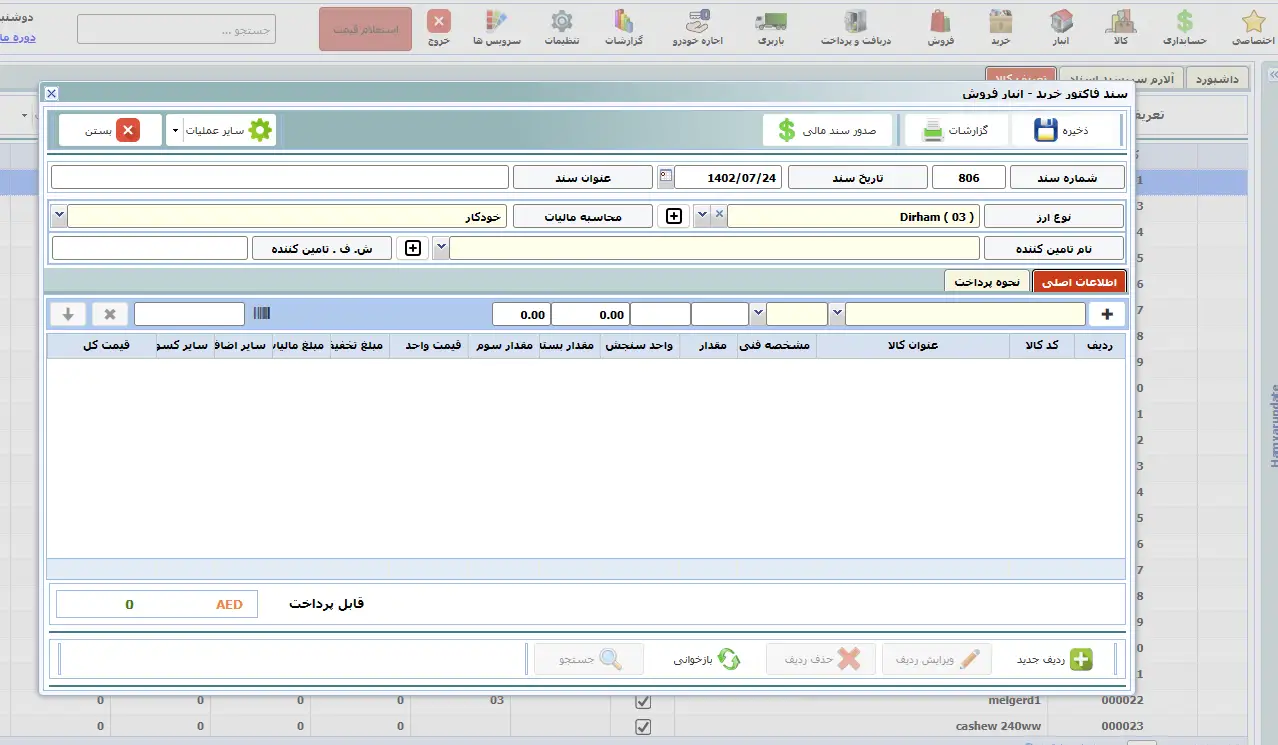Image resolution: width=1278 pixels, height=745 pixels.
Task: Add new row (ردیف جدید) button
Action: [x=1054, y=660]
